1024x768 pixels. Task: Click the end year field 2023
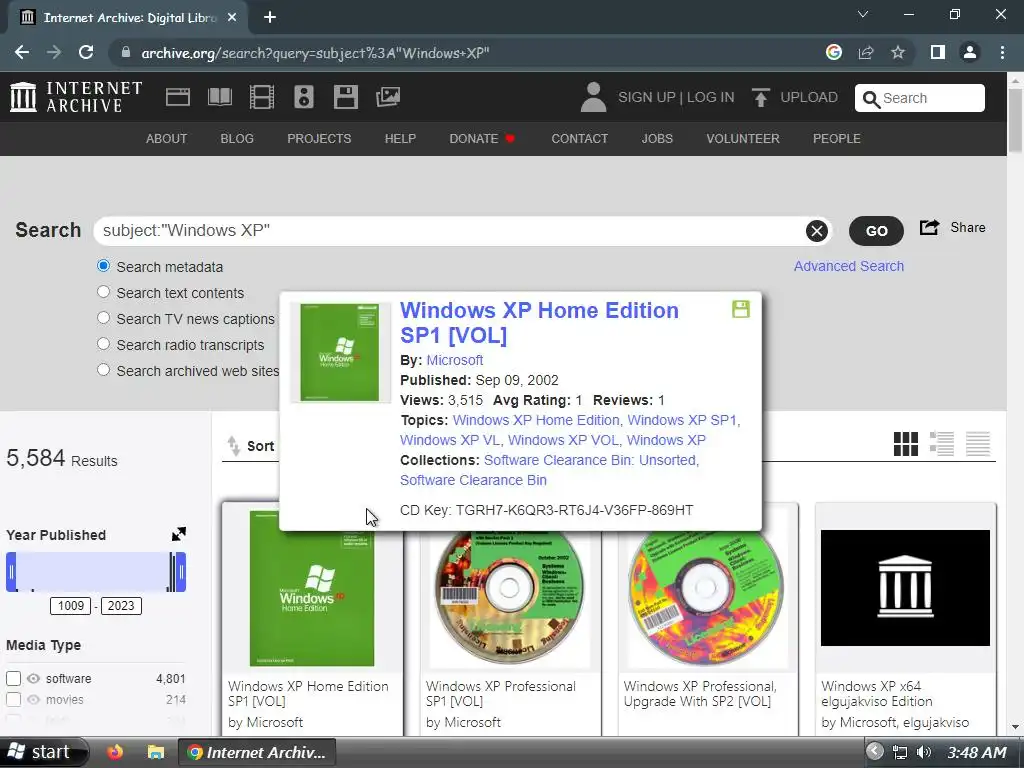pyautogui.click(x=121, y=606)
